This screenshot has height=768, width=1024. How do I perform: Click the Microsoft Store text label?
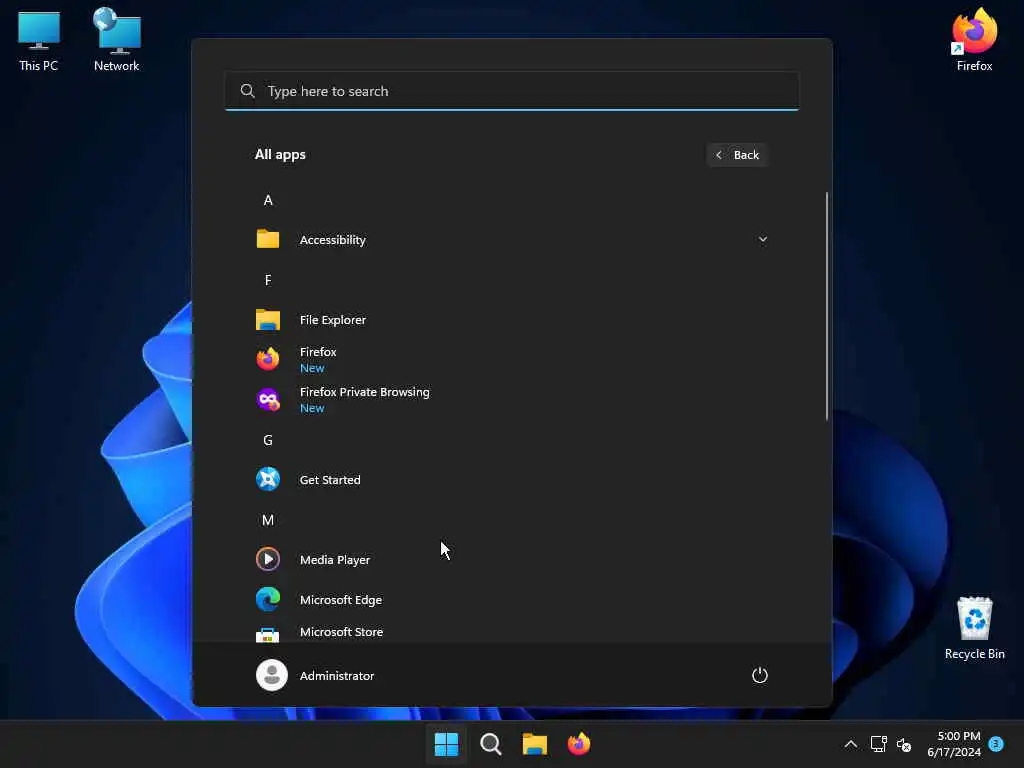(x=342, y=632)
